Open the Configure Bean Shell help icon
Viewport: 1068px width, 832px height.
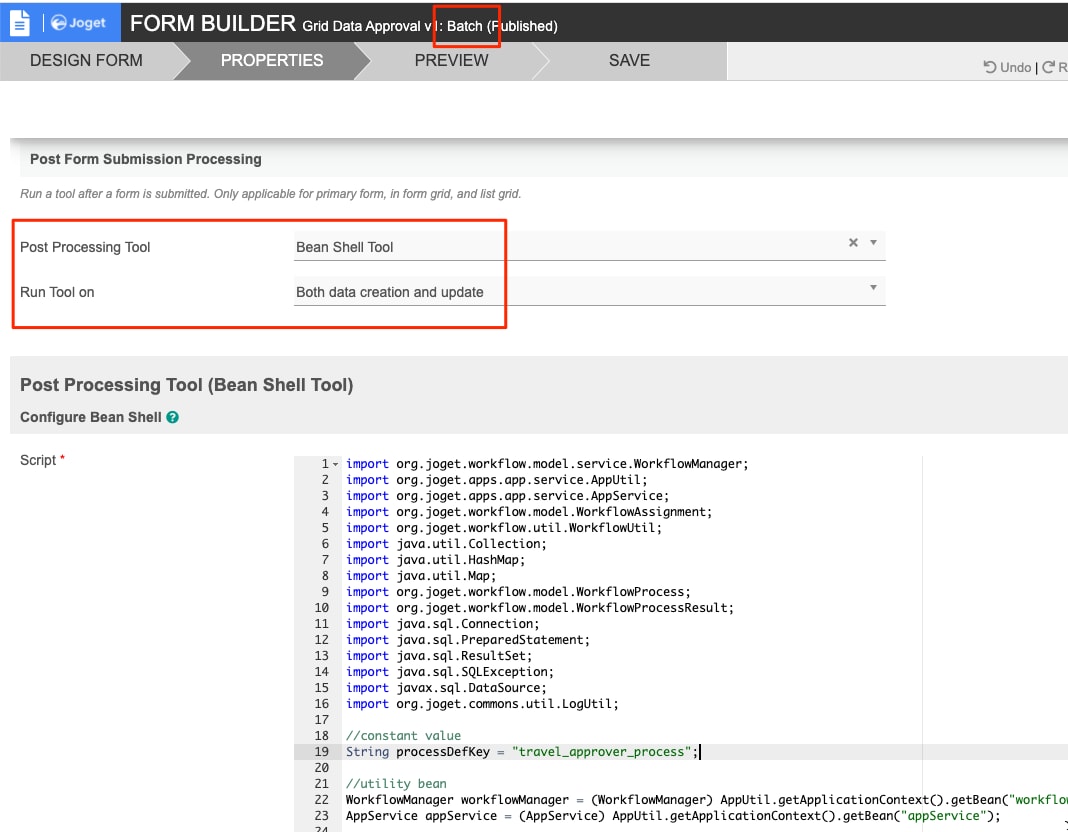[x=172, y=417]
